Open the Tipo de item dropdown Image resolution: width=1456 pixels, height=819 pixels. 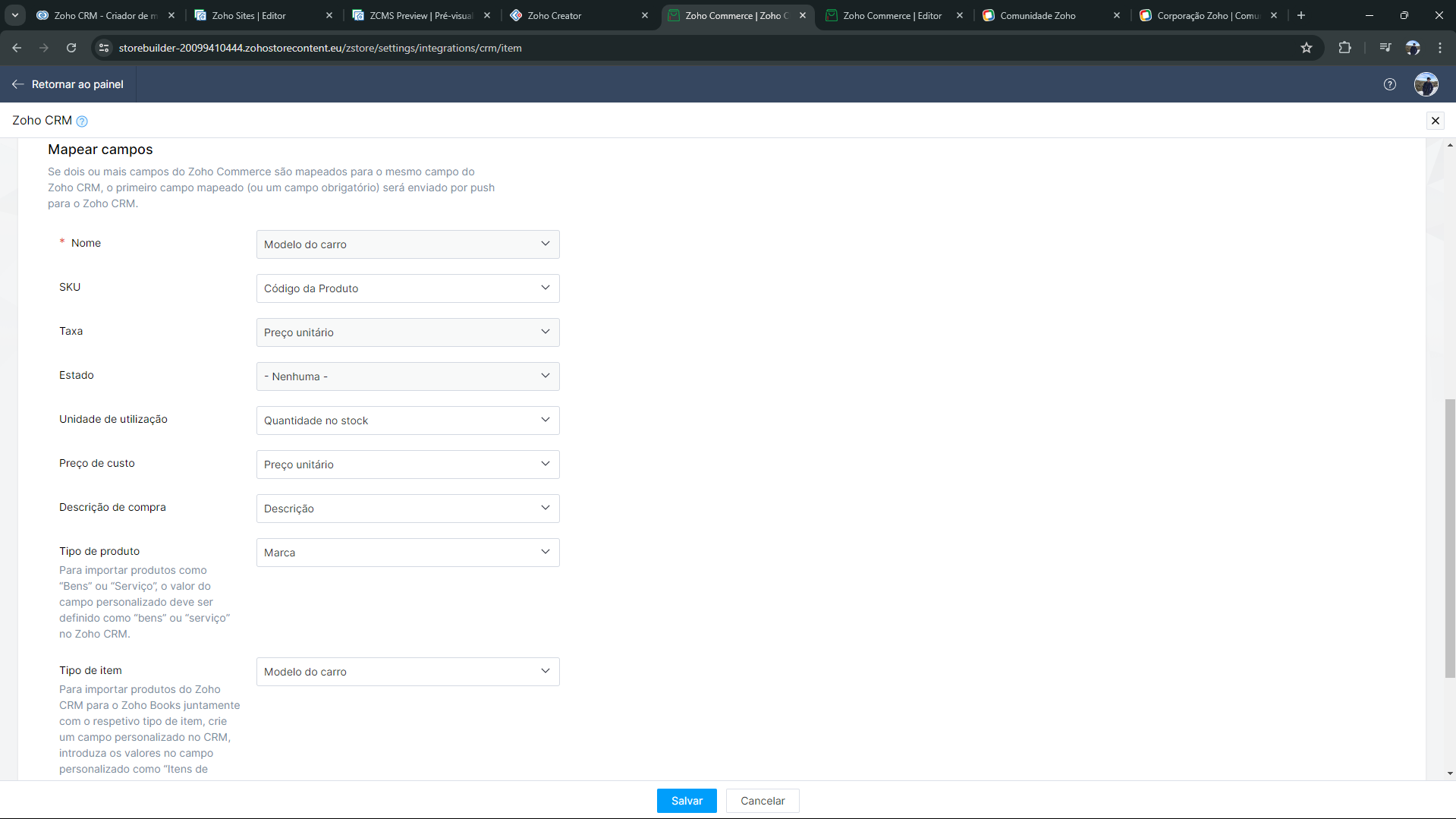click(408, 672)
